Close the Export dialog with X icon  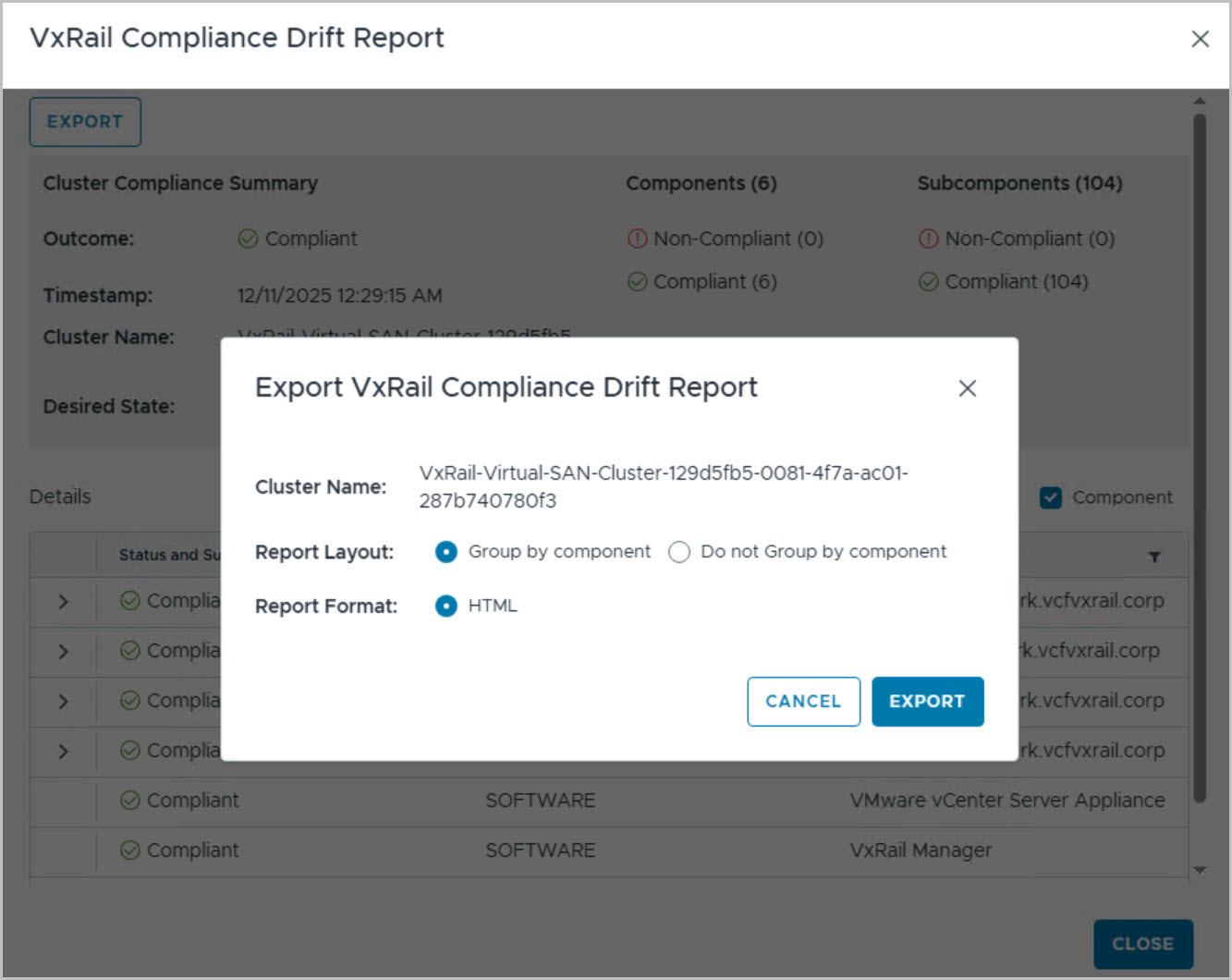coord(967,388)
